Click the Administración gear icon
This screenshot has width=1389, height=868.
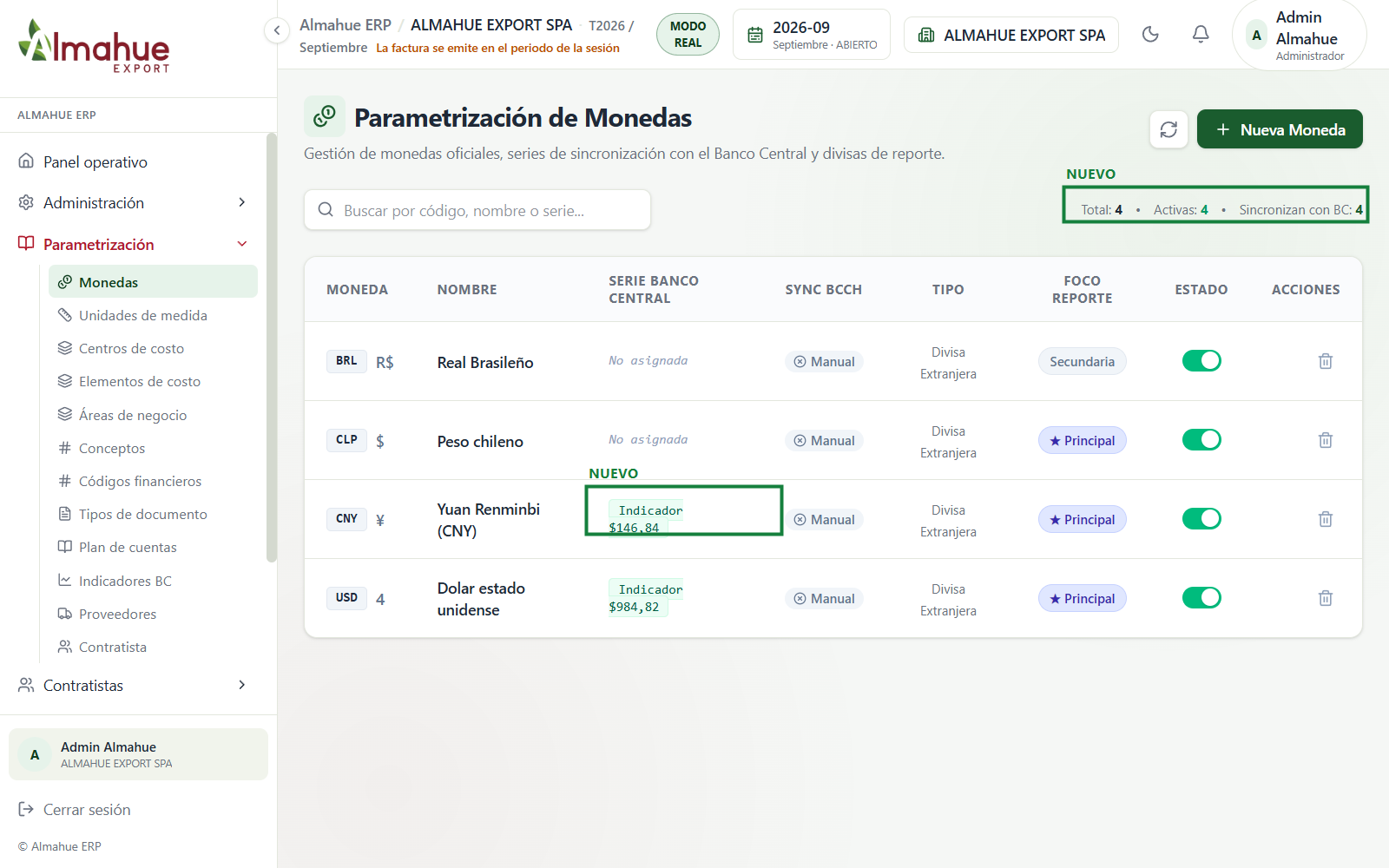26,202
